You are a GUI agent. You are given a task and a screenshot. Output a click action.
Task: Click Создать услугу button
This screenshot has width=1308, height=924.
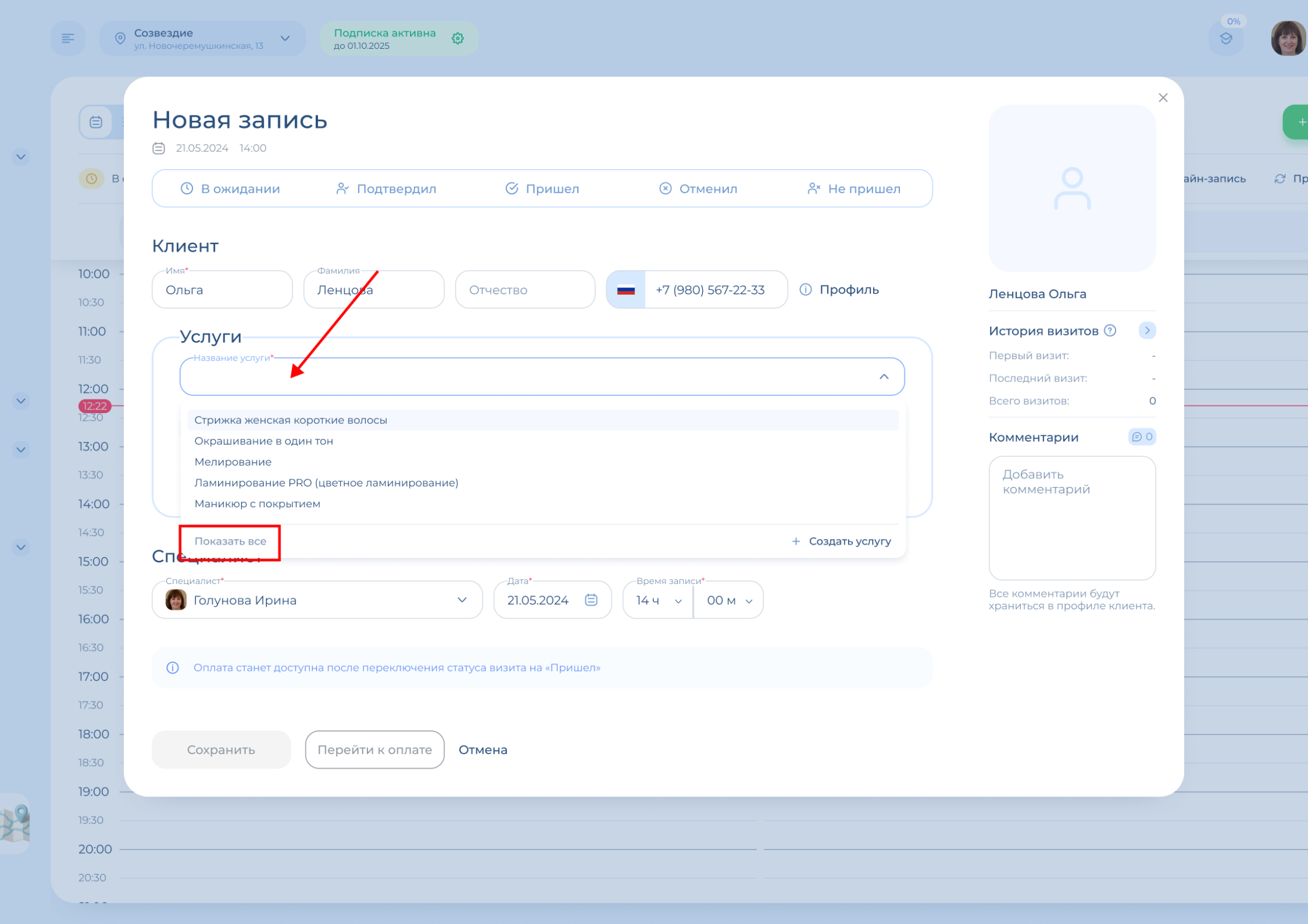(841, 541)
